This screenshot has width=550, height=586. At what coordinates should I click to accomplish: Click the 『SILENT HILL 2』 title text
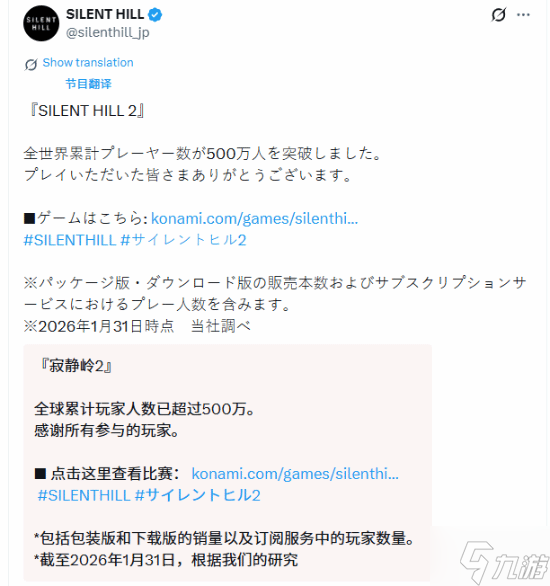87,111
